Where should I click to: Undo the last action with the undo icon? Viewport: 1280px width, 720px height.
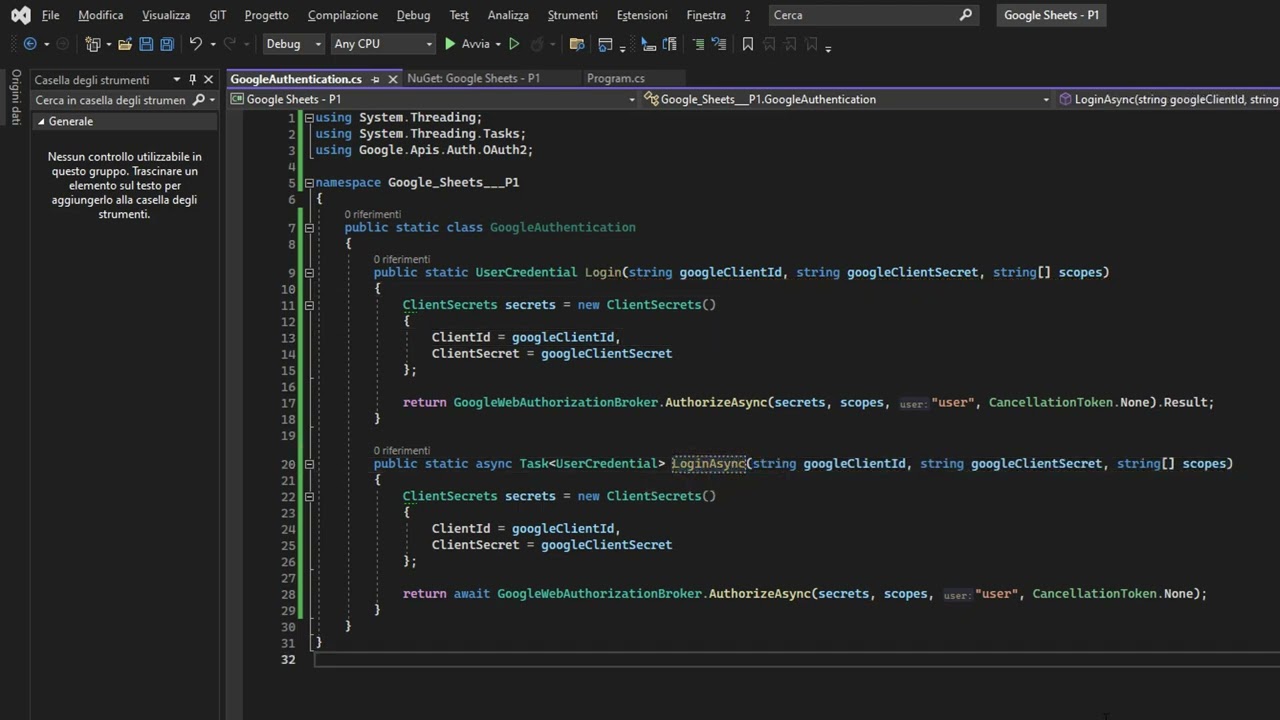tap(195, 44)
